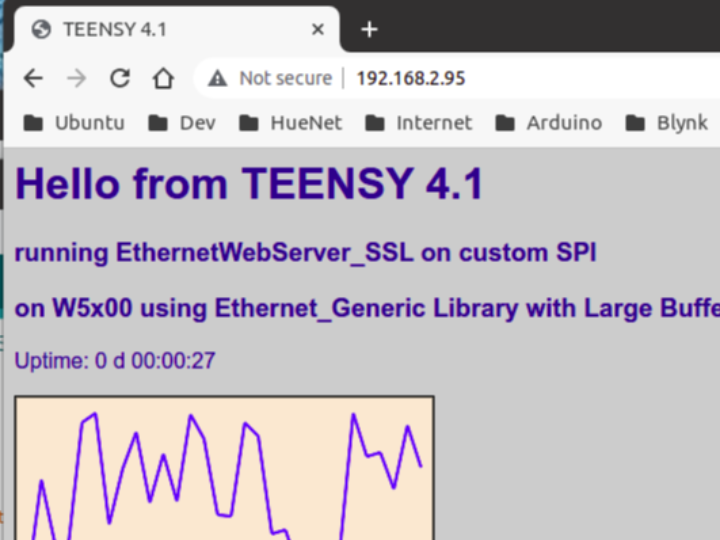Open the Blynk bookmarks folder
Viewport: 720px width, 540px height.
[x=667, y=123]
